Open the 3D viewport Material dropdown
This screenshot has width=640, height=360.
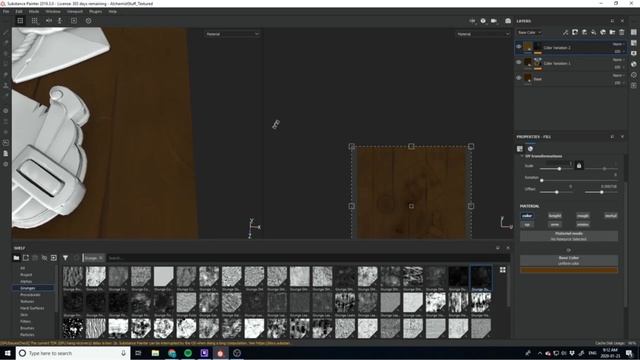click(232, 34)
